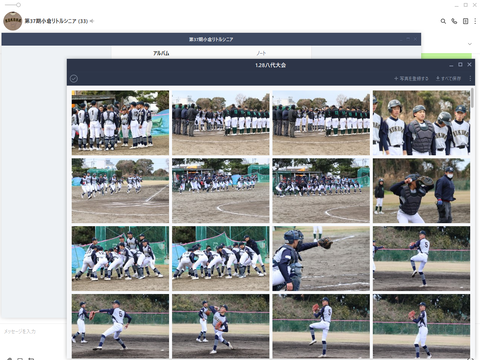Search messages in the chat window
This screenshot has width=480, height=360.
[x=443, y=21]
